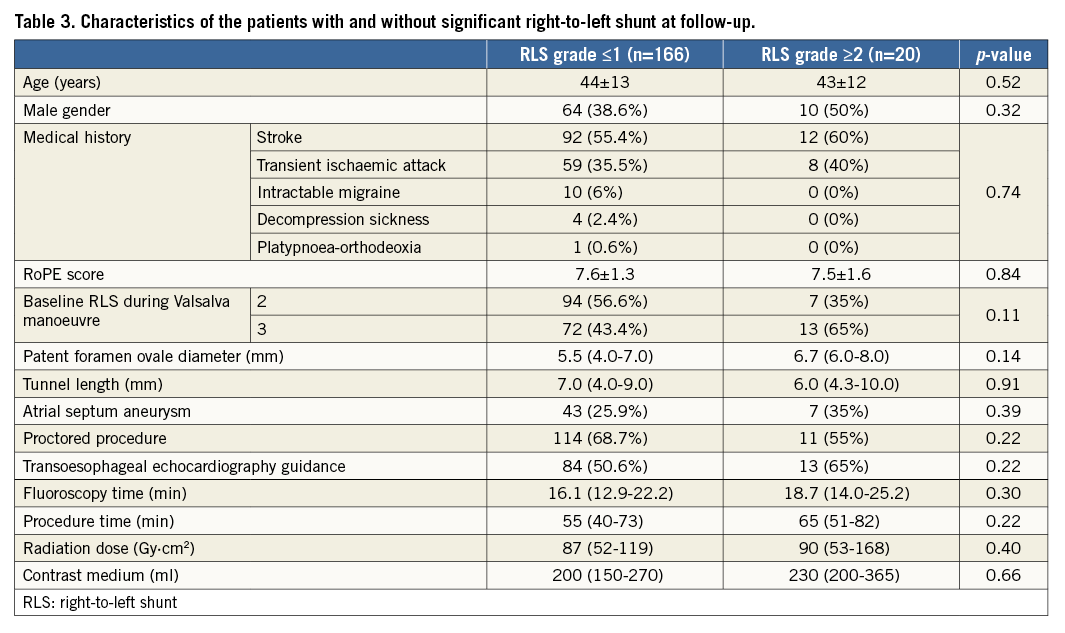Click the p-value column header
Screen dimensions: 1065x633
pos(1003,55)
